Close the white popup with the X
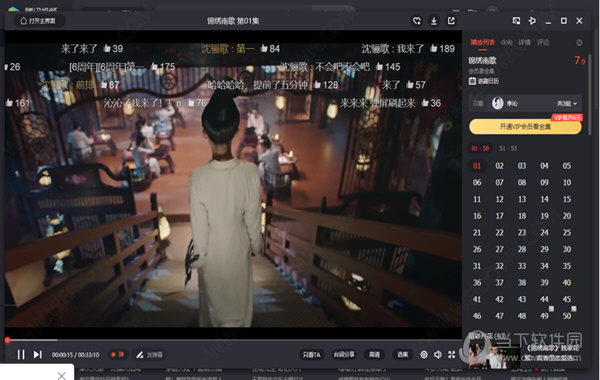 click(x=62, y=375)
